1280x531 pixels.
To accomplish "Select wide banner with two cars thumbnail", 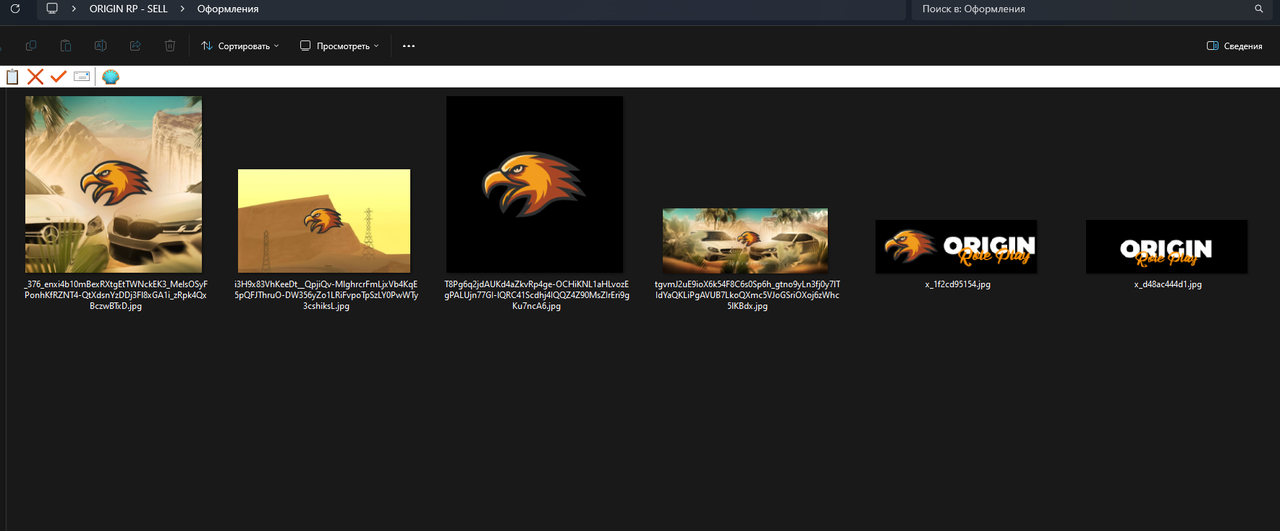I will point(745,241).
